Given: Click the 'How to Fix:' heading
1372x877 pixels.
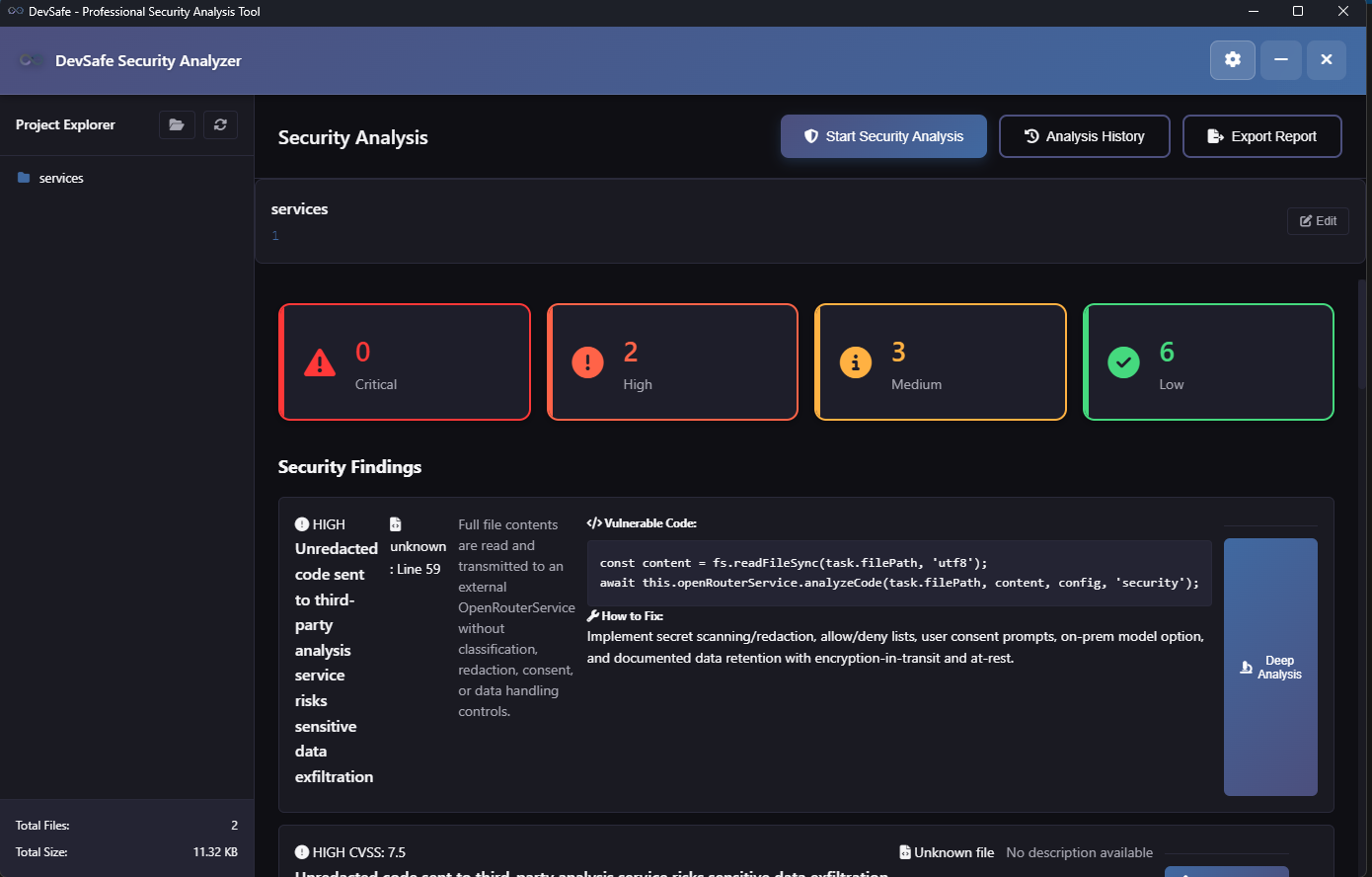Looking at the screenshot, I should 625,615.
